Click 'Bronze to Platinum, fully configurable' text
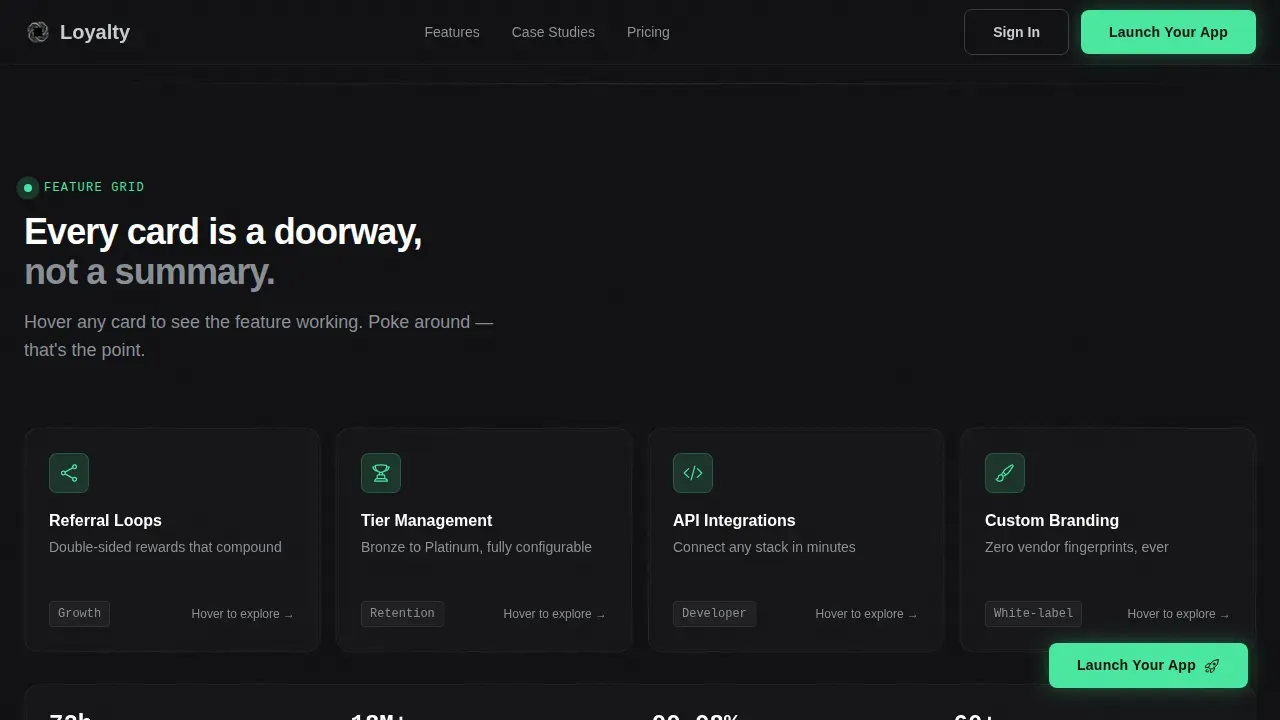 [x=476, y=547]
